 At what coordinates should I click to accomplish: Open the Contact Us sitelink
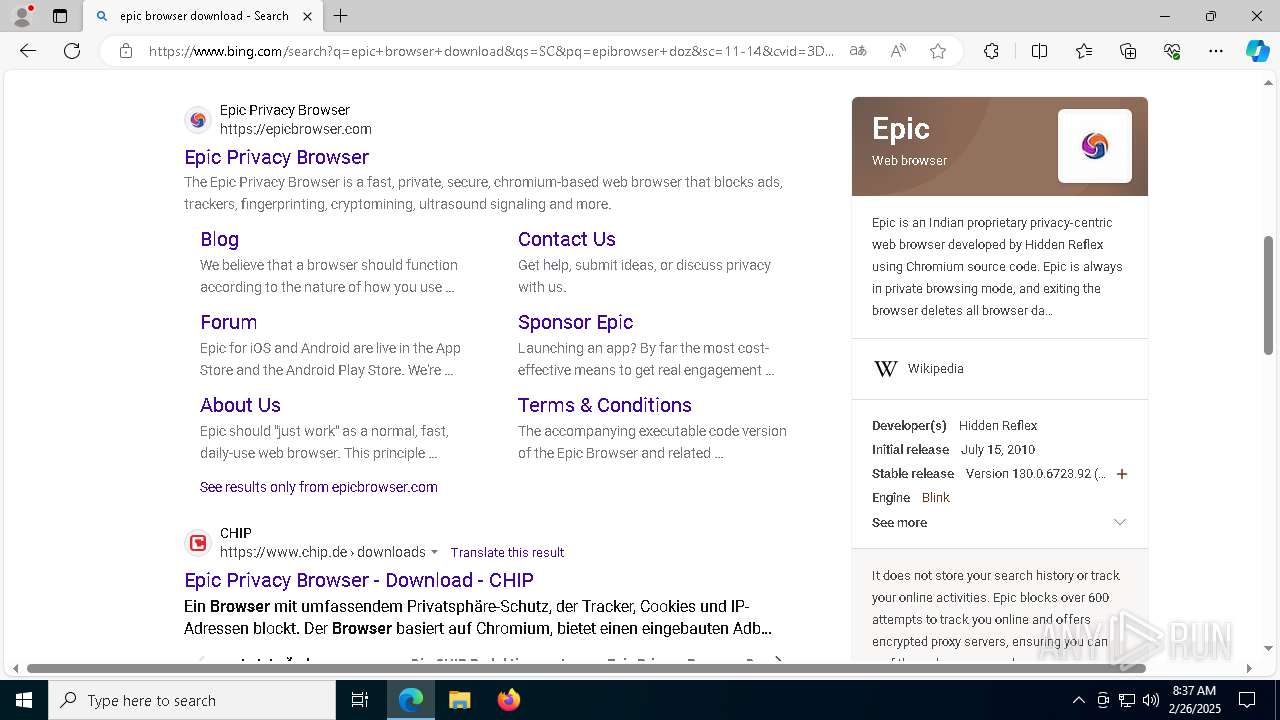pyautogui.click(x=566, y=239)
